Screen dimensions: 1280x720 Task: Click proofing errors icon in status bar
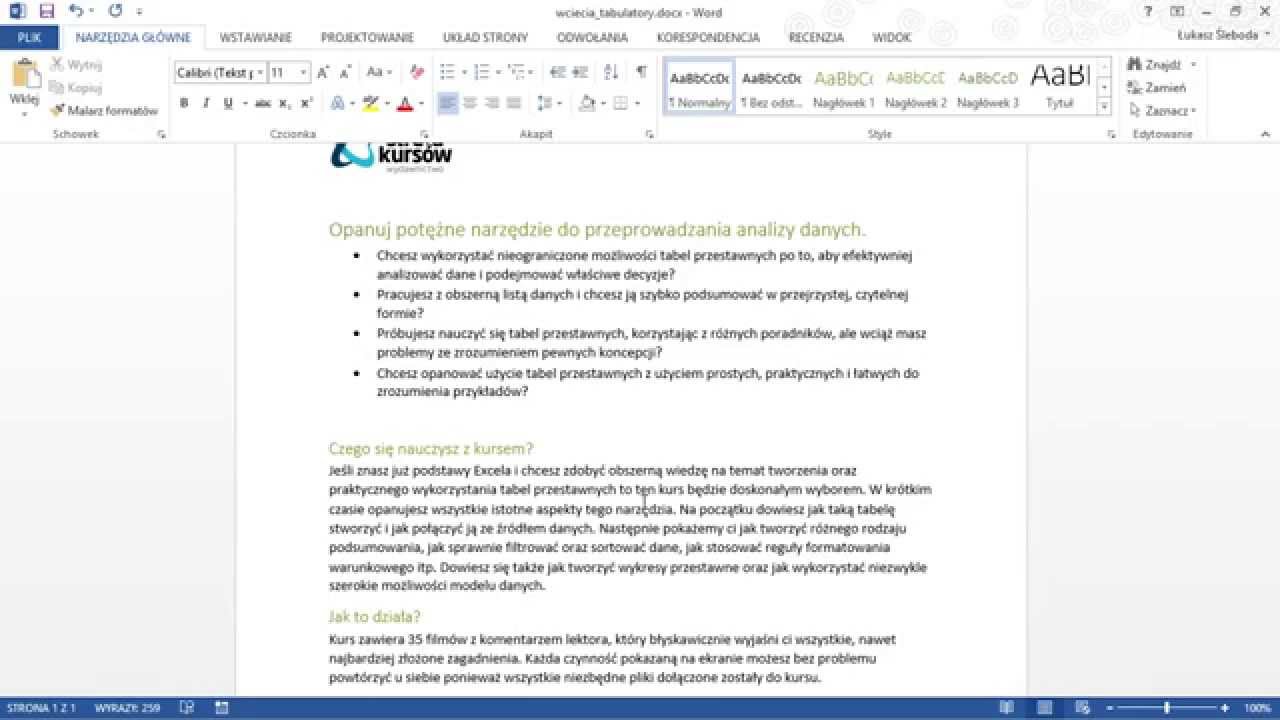pos(186,708)
